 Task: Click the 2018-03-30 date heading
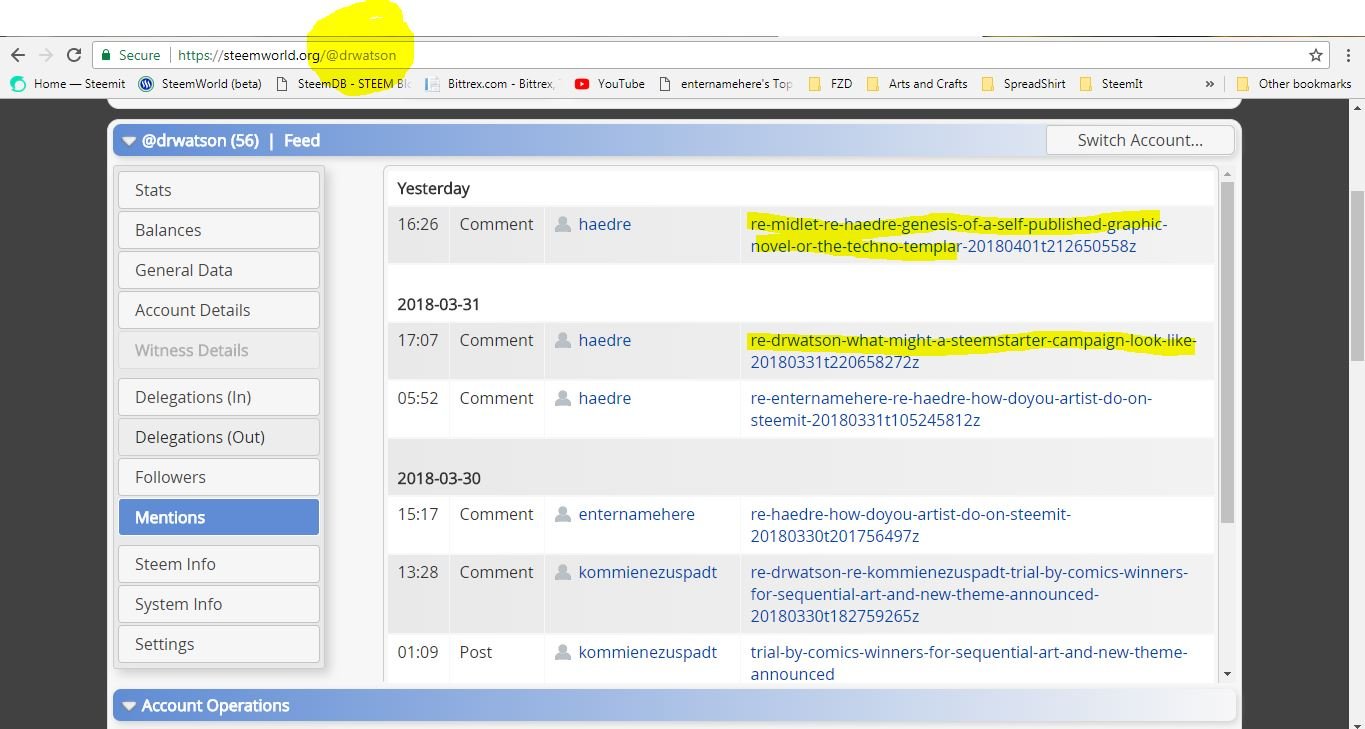coord(439,478)
